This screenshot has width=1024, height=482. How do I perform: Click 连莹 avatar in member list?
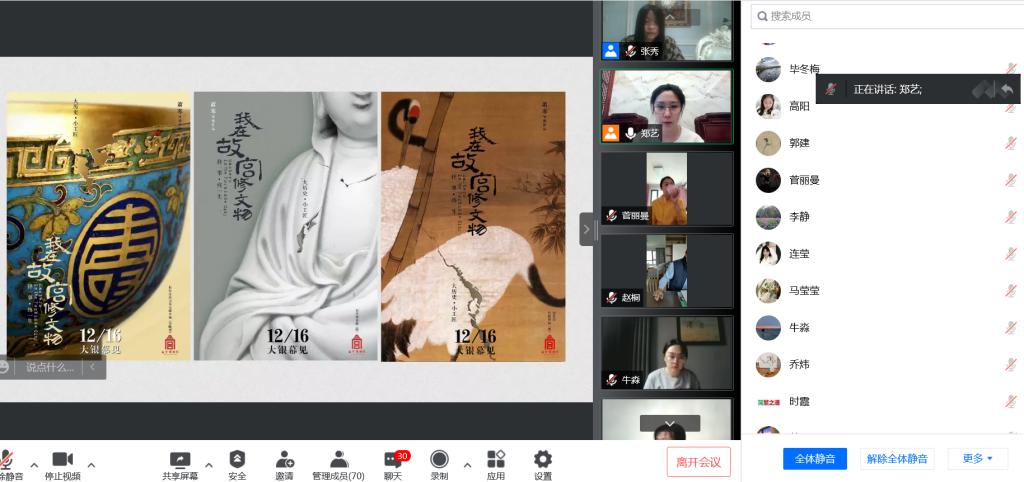tap(768, 253)
